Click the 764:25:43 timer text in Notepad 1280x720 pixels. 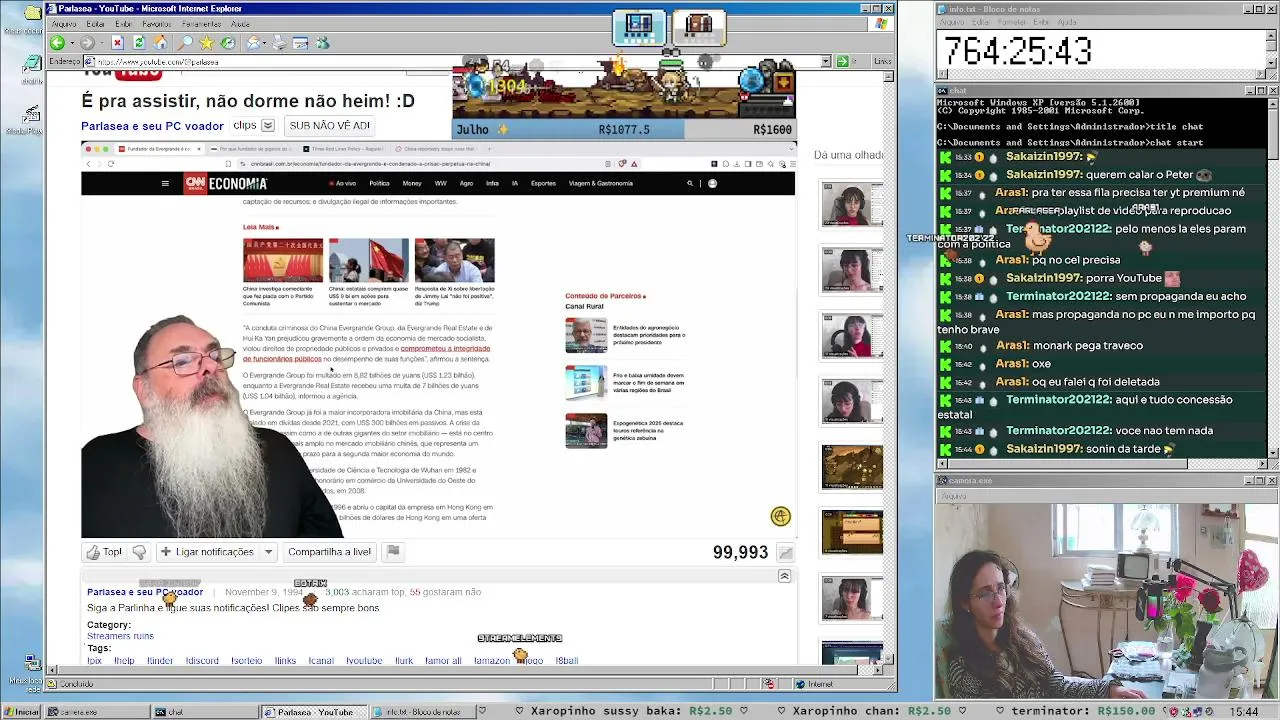click(1017, 51)
